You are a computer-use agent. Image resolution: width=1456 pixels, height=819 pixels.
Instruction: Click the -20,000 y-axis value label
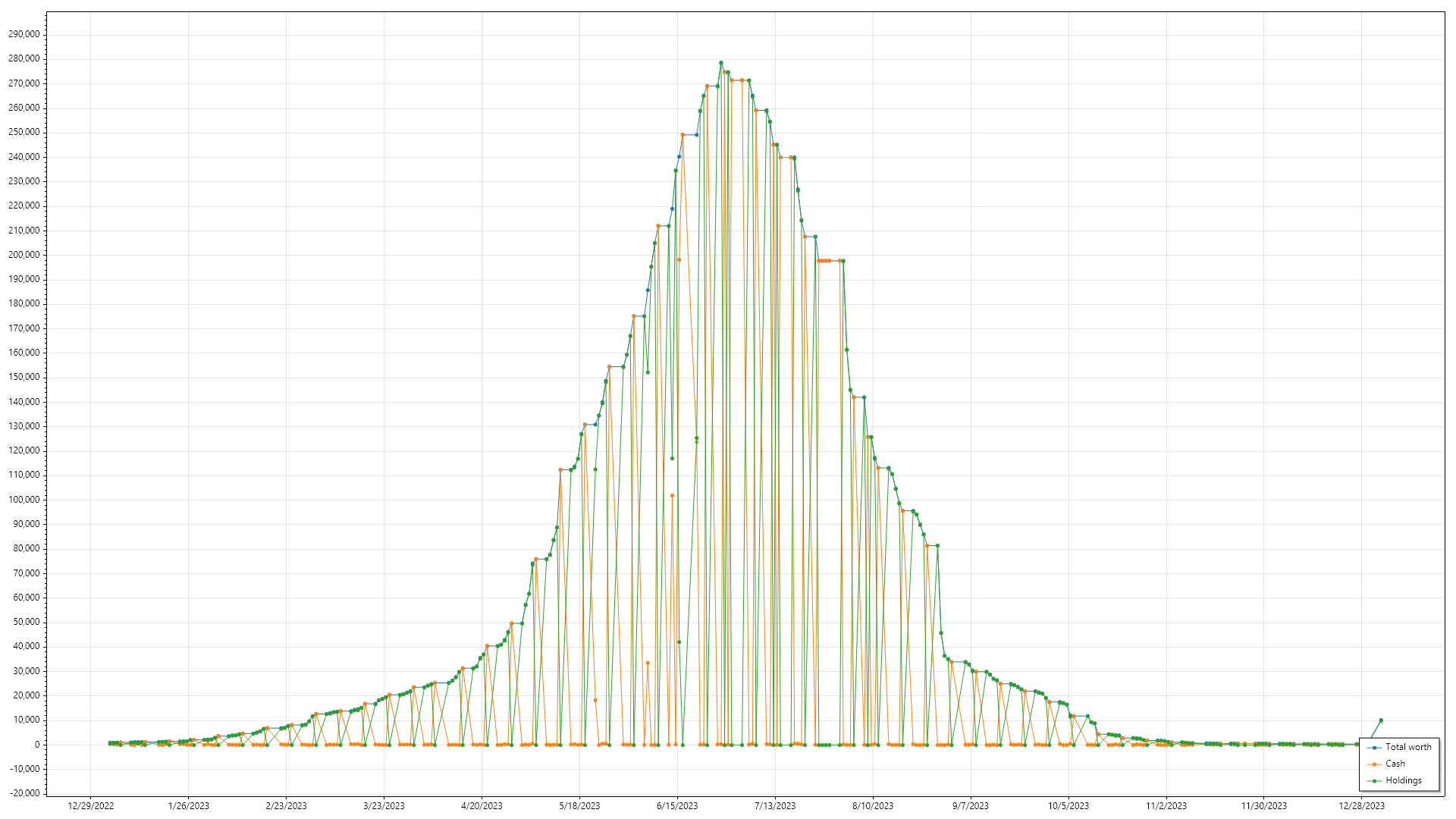point(24,793)
